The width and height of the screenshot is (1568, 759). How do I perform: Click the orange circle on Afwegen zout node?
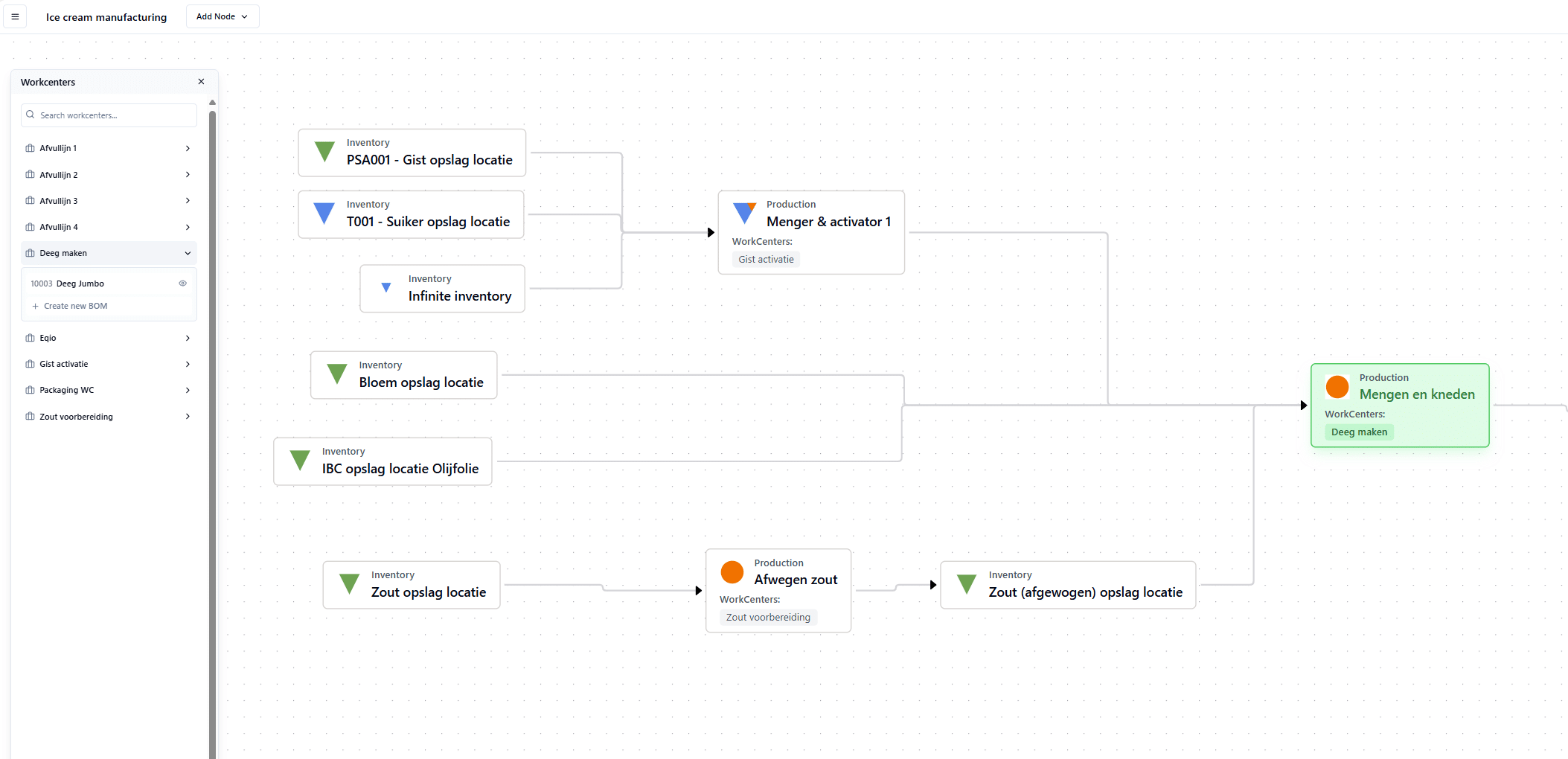click(x=732, y=571)
